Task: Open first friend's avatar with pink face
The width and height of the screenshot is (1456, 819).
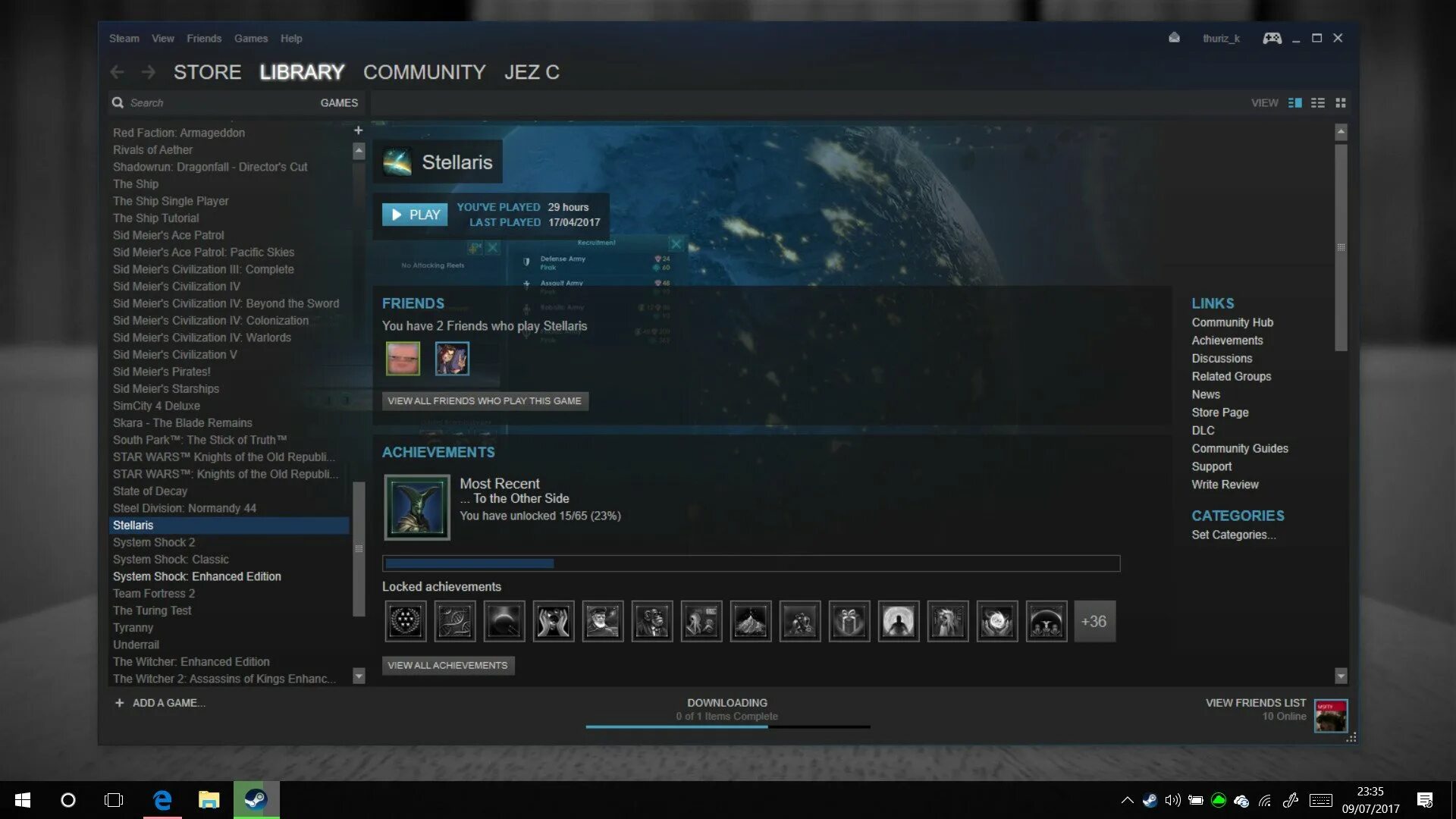Action: click(x=403, y=358)
